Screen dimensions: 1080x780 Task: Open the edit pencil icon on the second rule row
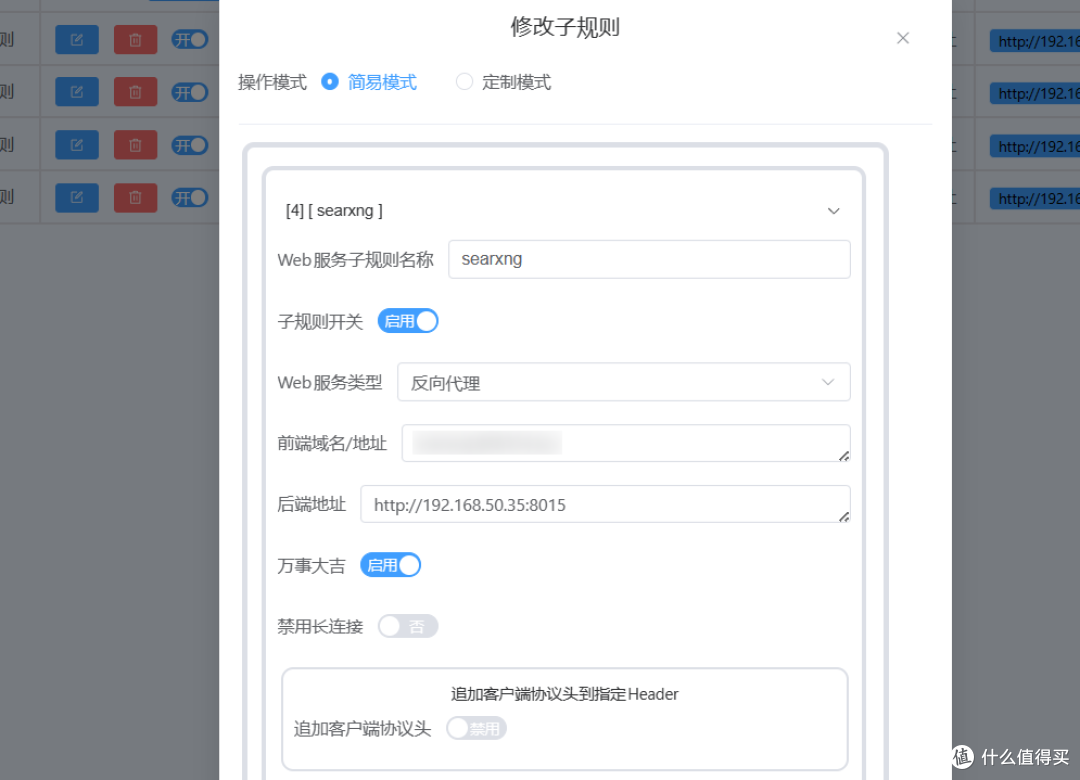[x=77, y=91]
